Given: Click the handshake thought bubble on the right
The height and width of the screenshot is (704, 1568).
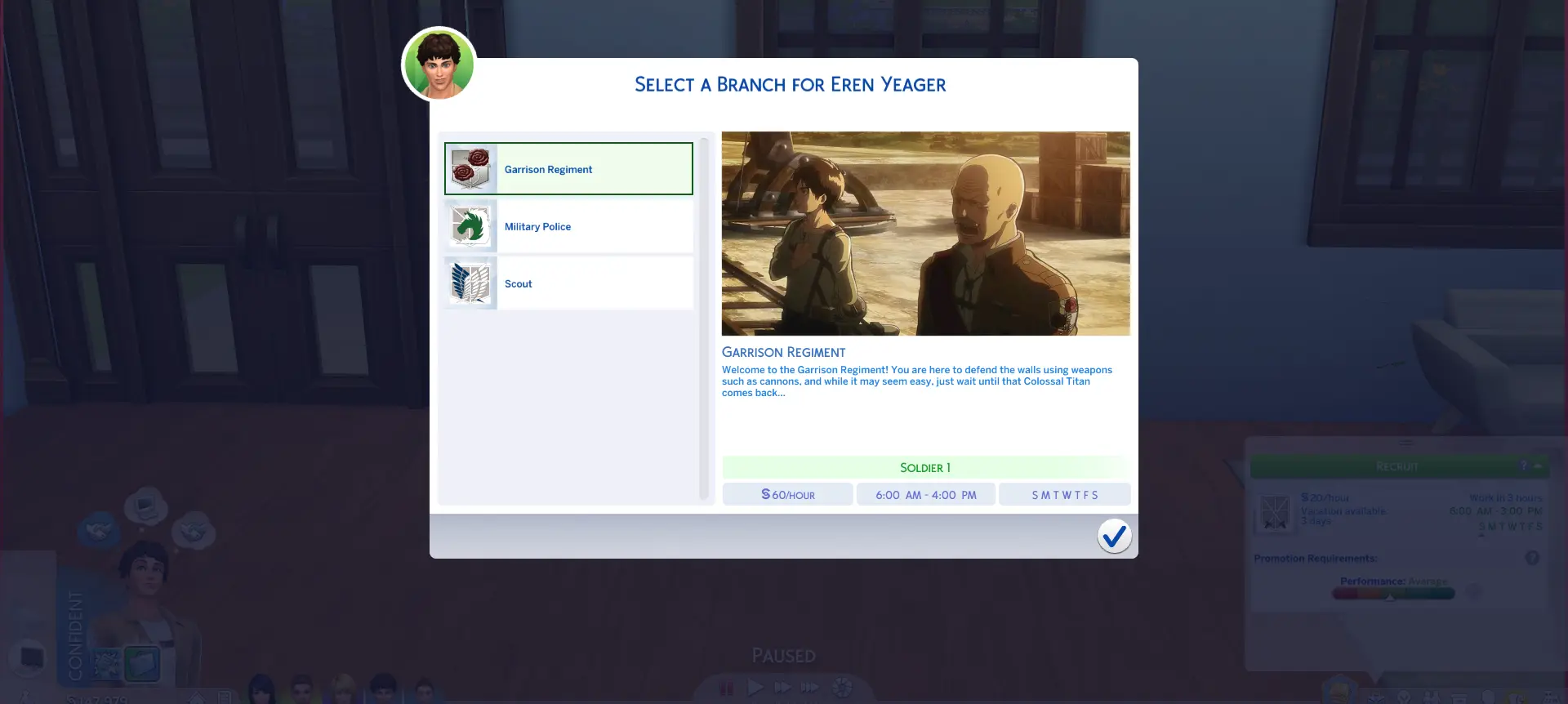Looking at the screenshot, I should (x=194, y=532).
